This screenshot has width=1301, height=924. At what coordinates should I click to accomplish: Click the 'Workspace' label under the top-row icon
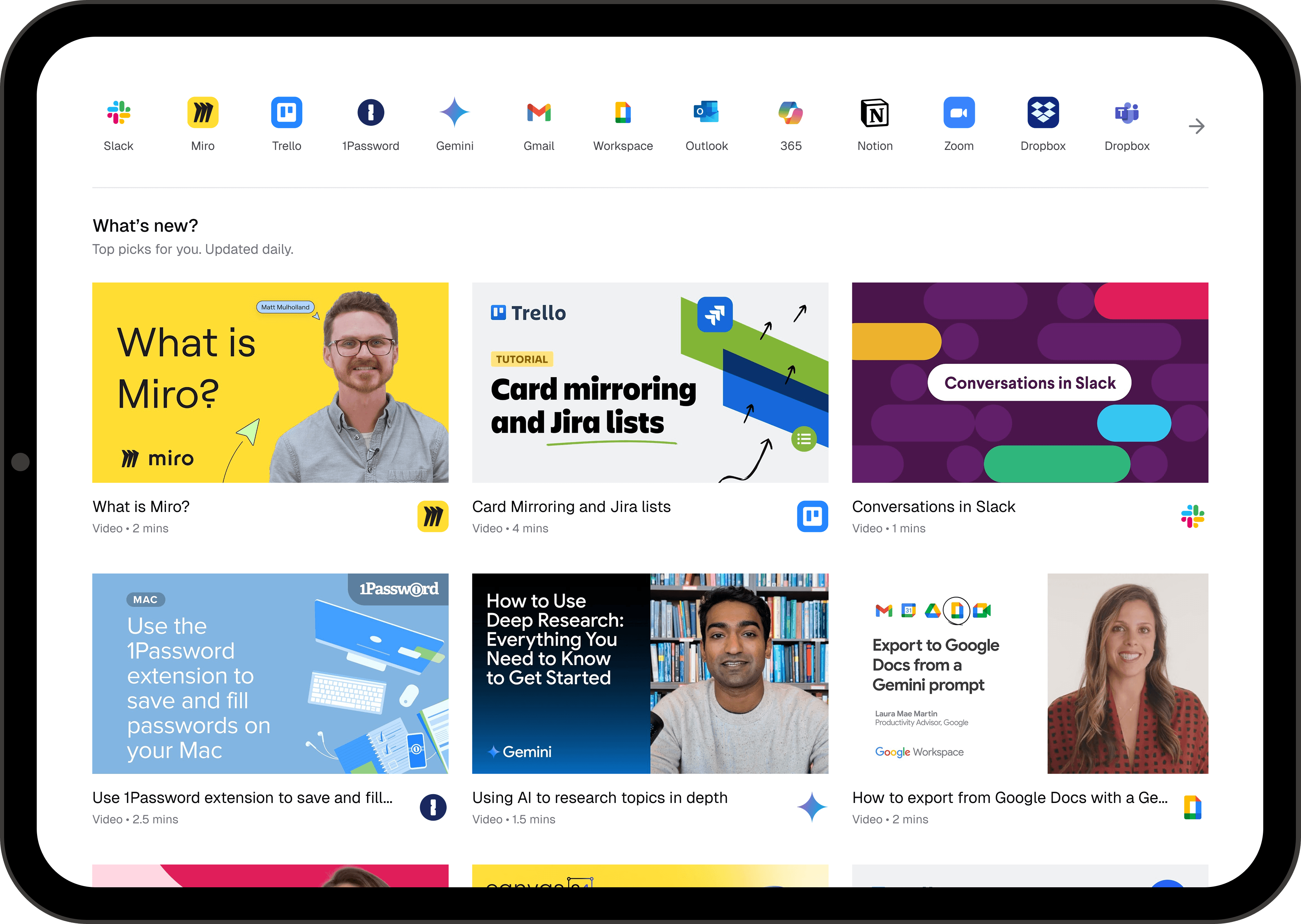(x=623, y=146)
